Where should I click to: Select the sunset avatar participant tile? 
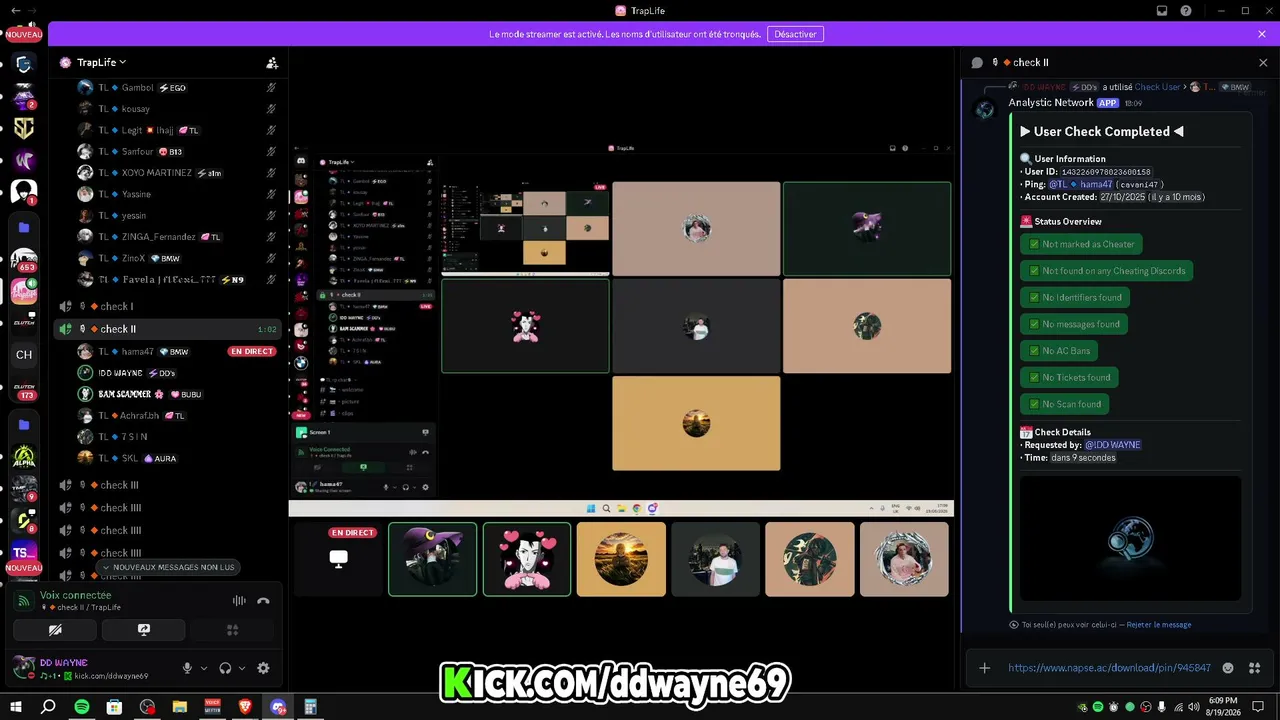(x=621, y=559)
